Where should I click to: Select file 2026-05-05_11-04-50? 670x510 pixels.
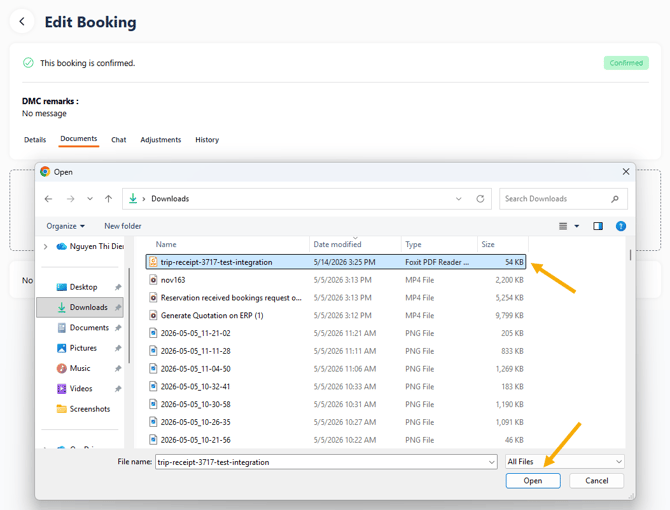[336, 369]
